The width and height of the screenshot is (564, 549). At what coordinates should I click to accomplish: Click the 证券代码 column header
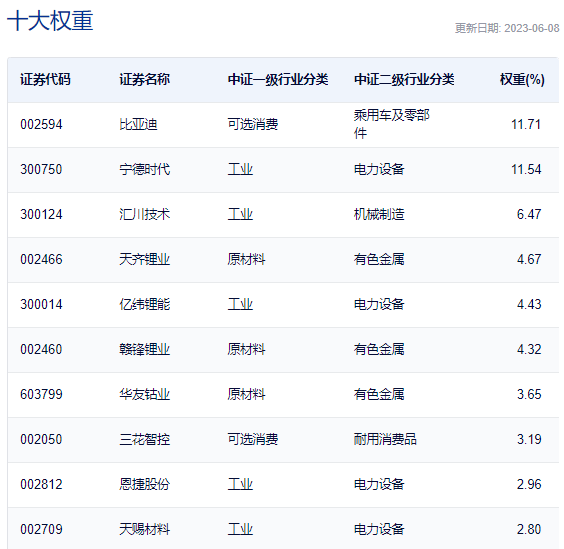(x=45, y=80)
